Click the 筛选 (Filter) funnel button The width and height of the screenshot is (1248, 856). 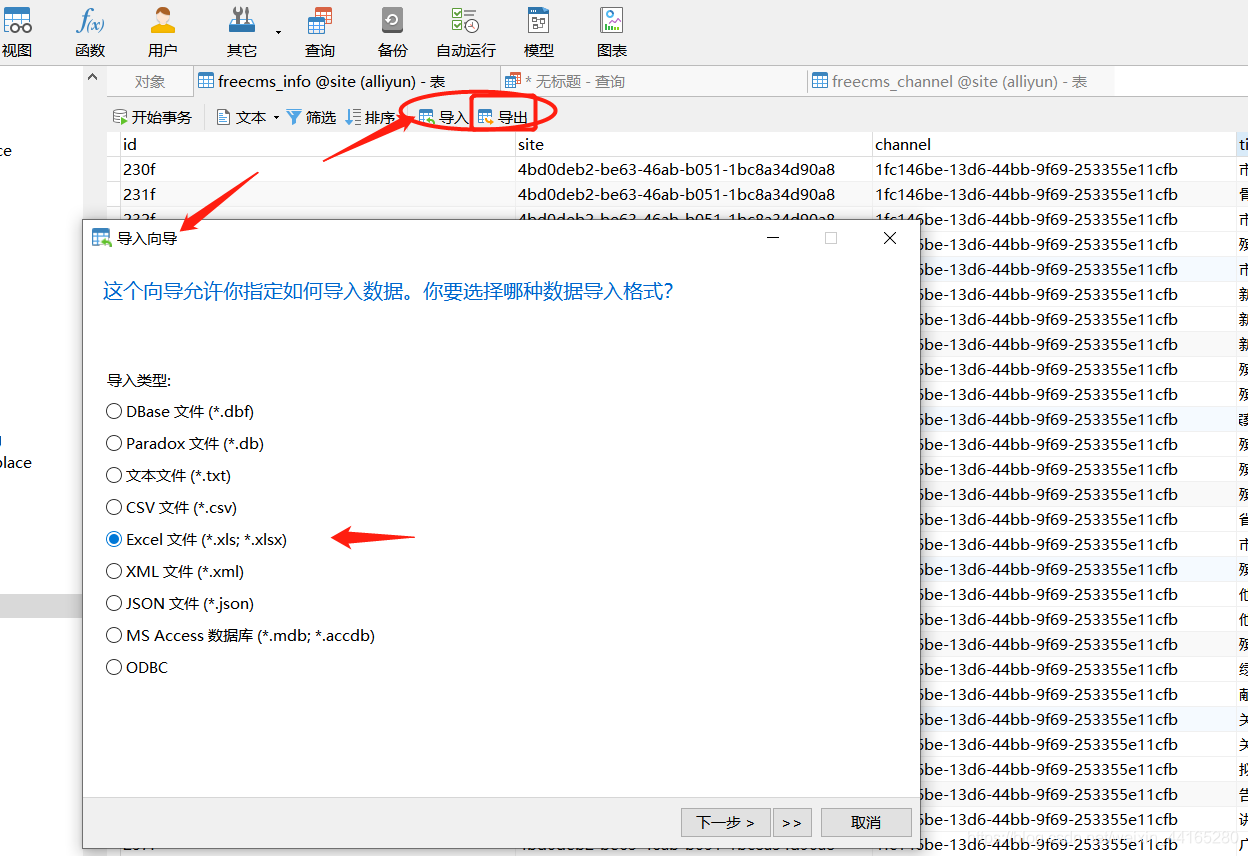coord(311,117)
